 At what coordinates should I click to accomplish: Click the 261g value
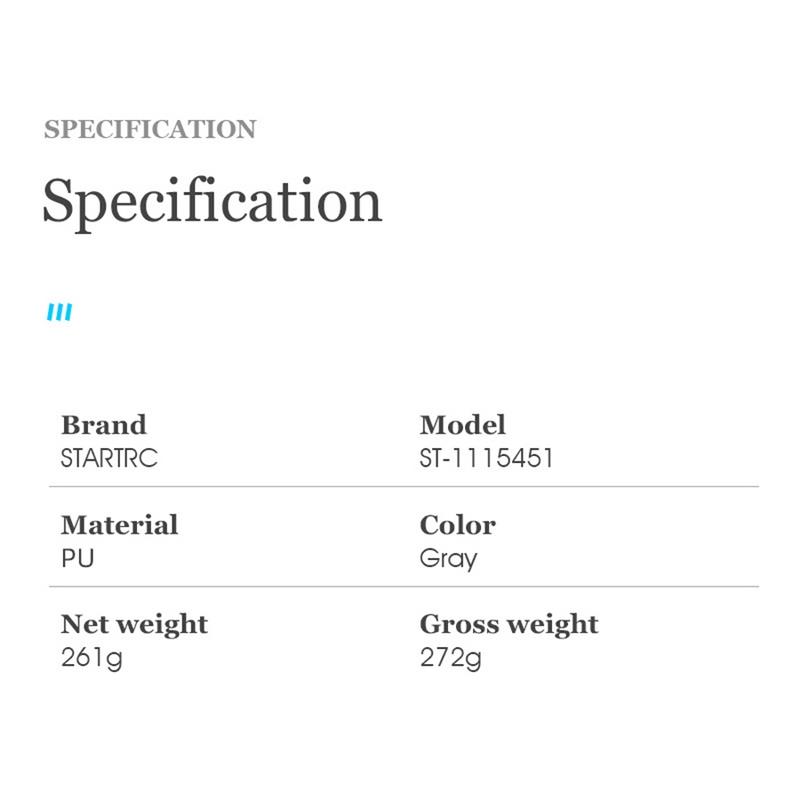pos(91,659)
